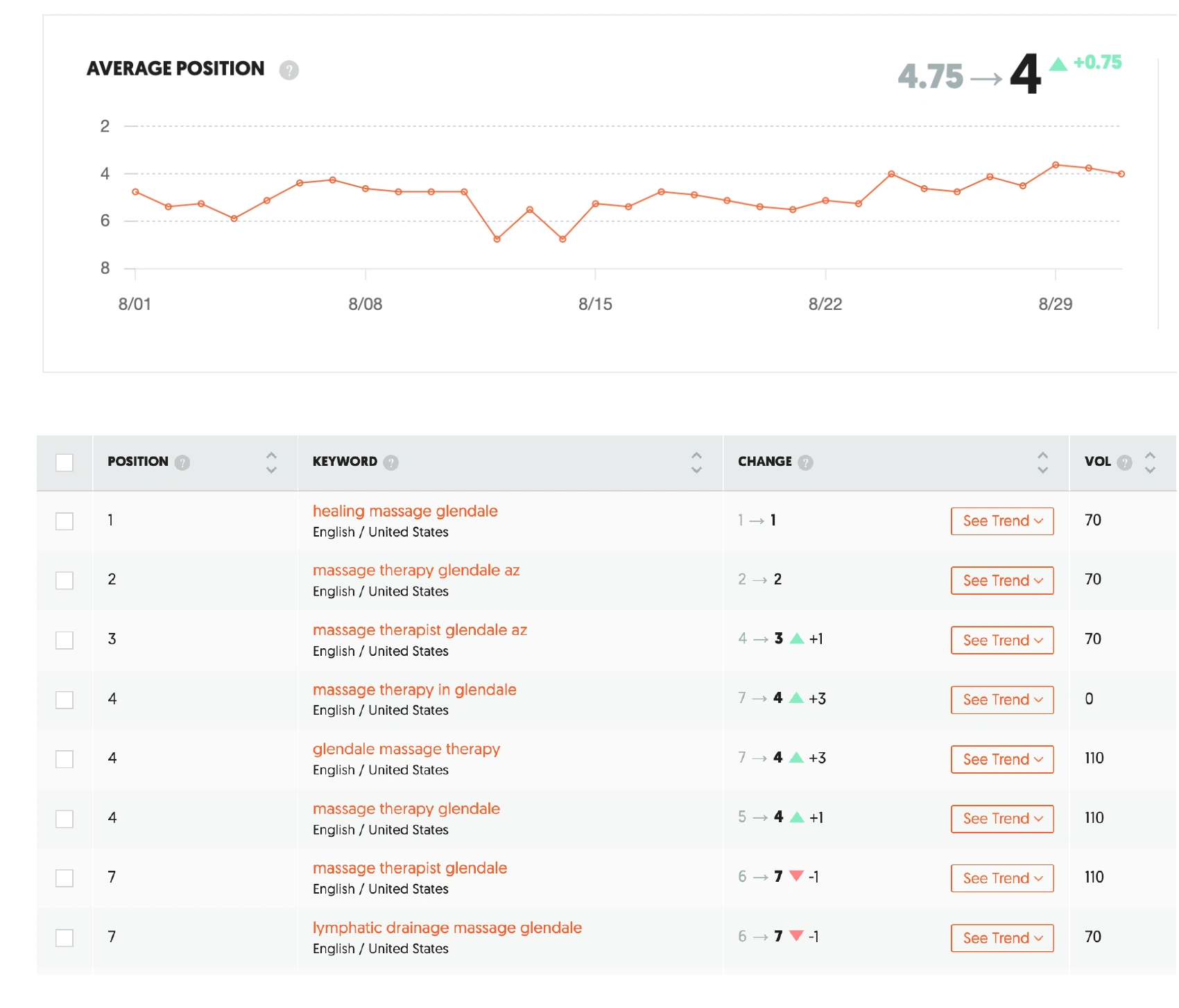
Task: Click the final data point on position chart
Action: click(x=1121, y=174)
